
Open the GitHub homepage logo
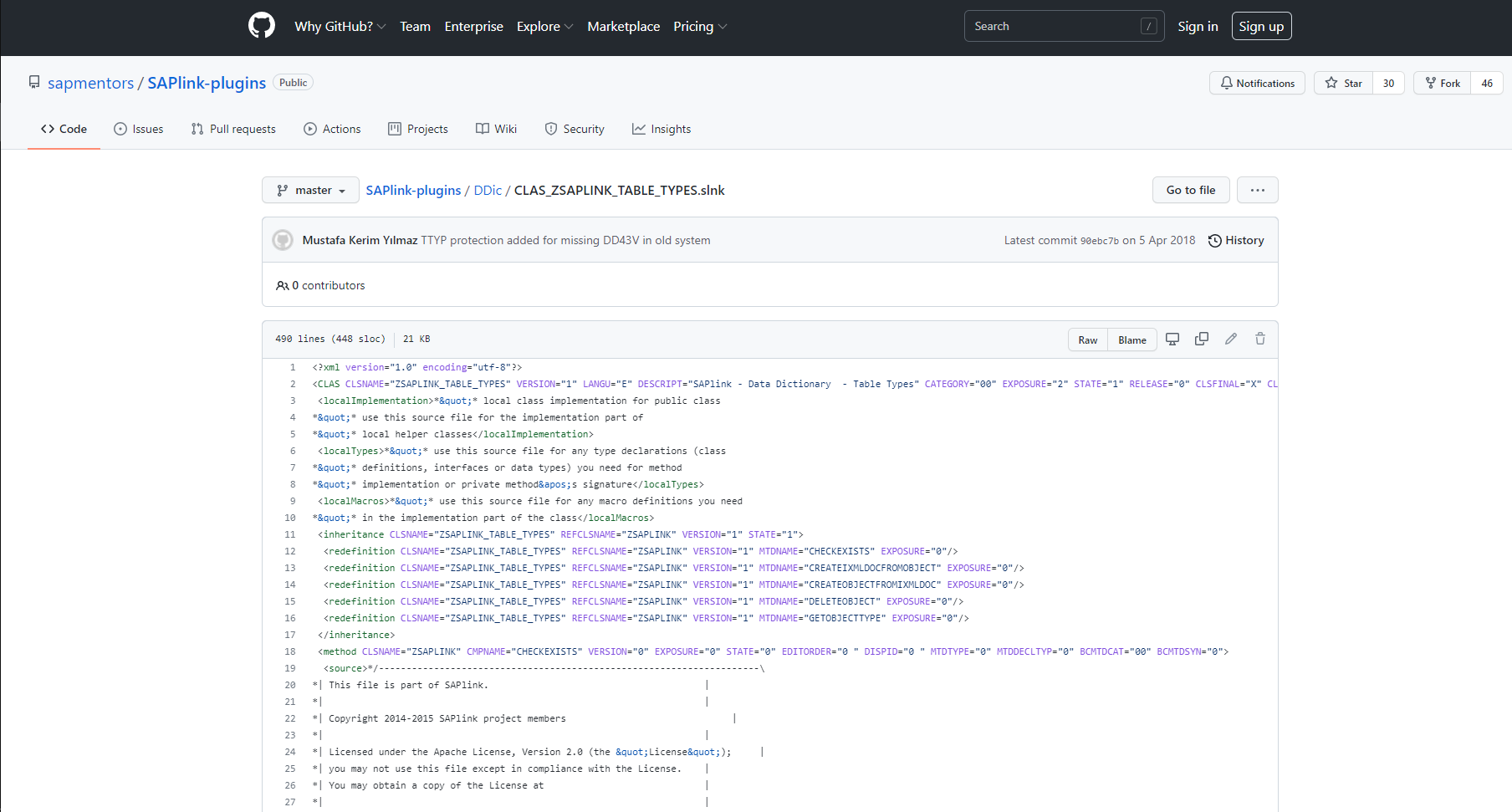pyautogui.click(x=262, y=26)
